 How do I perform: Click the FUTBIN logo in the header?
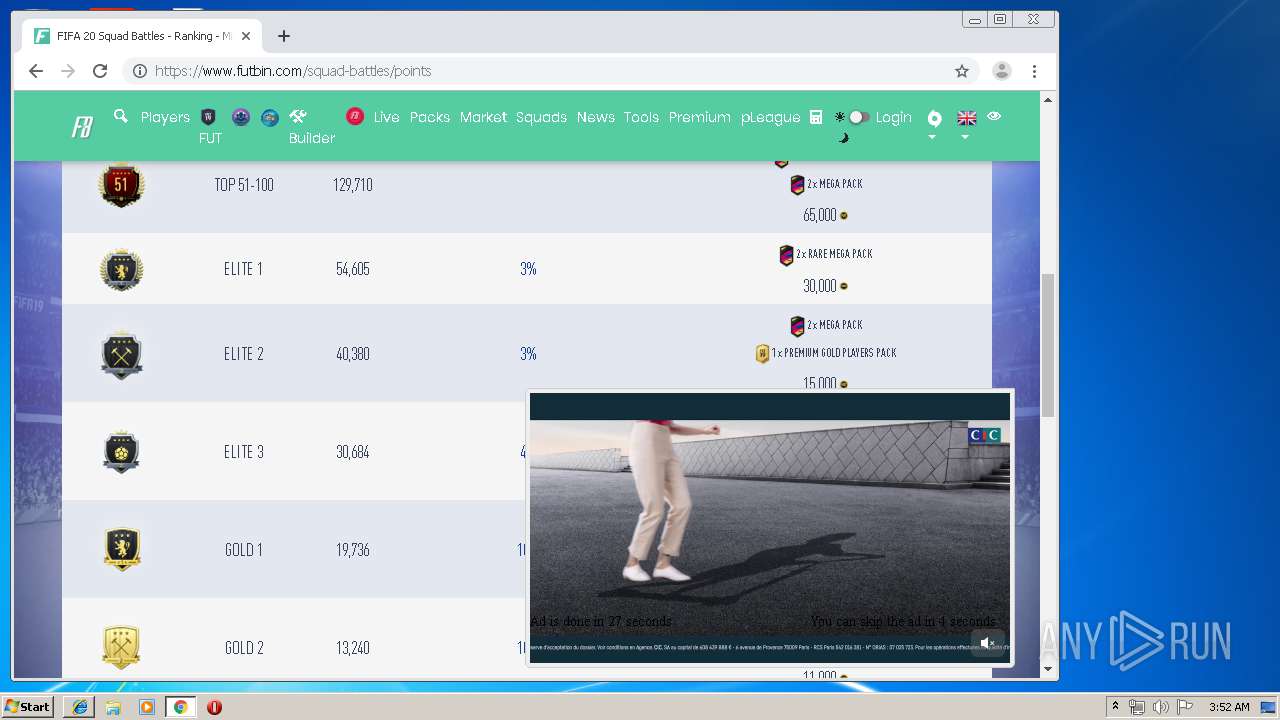tap(82, 127)
